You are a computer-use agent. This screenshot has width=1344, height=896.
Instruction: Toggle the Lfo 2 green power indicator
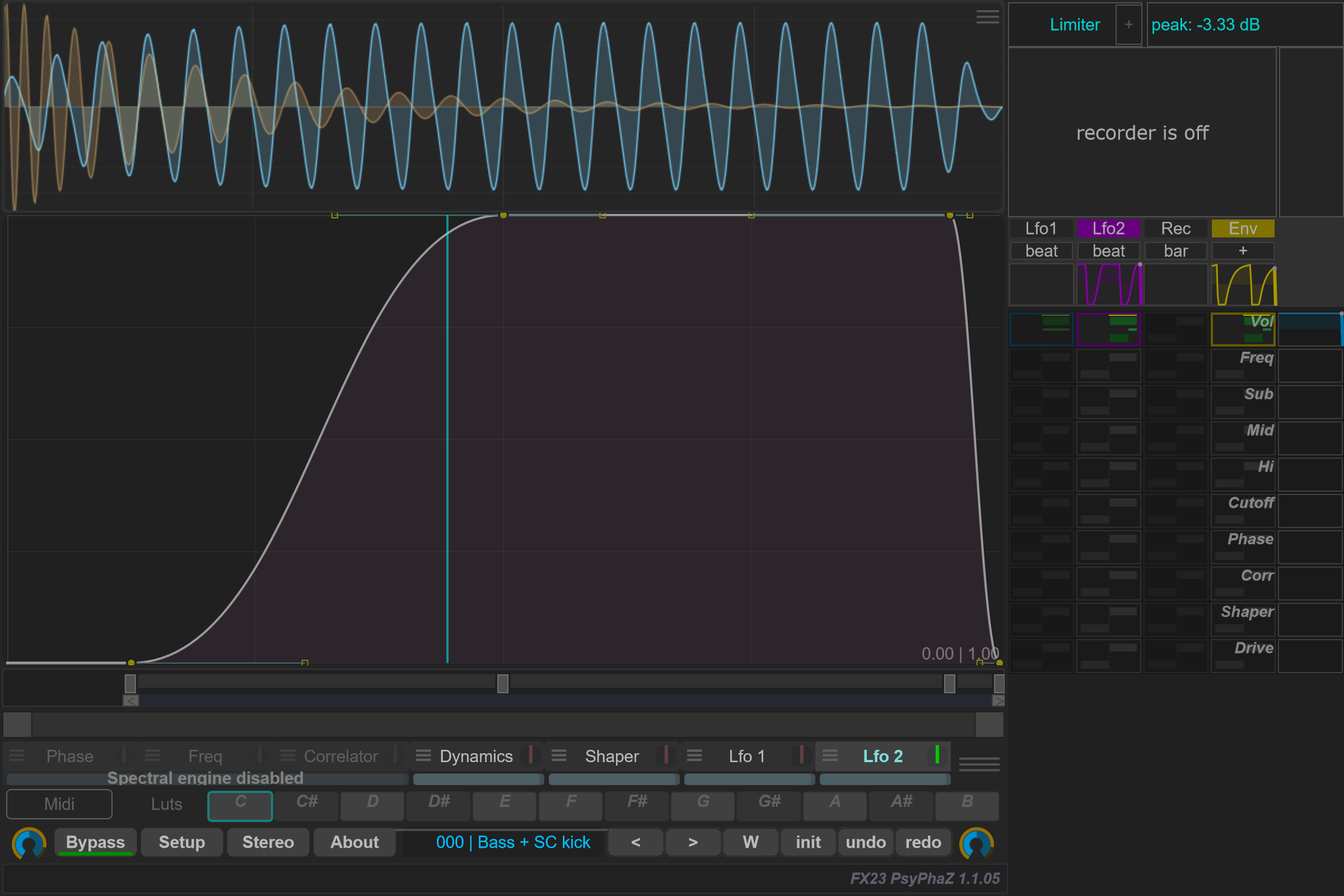click(937, 754)
